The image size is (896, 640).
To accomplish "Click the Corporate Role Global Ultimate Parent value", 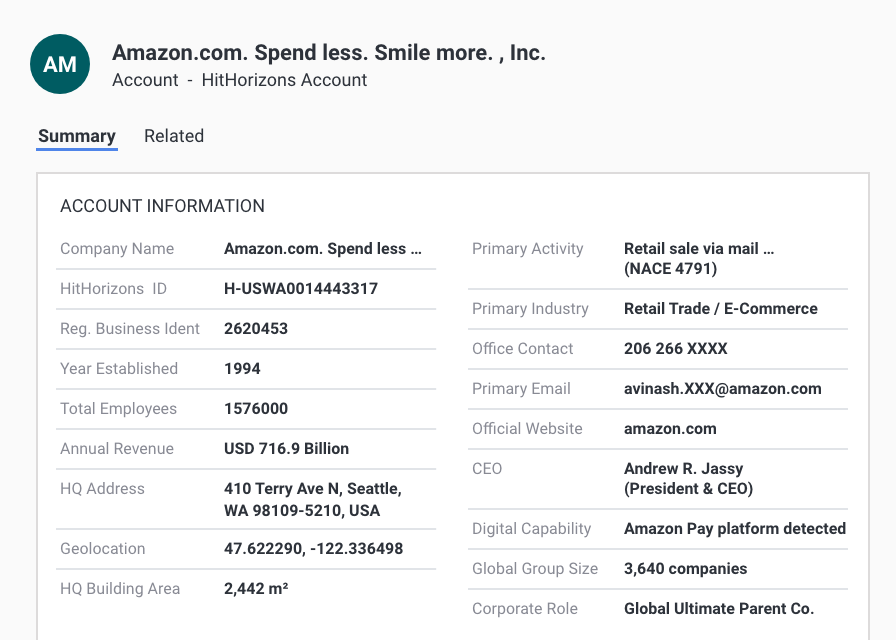I will [x=719, y=609].
